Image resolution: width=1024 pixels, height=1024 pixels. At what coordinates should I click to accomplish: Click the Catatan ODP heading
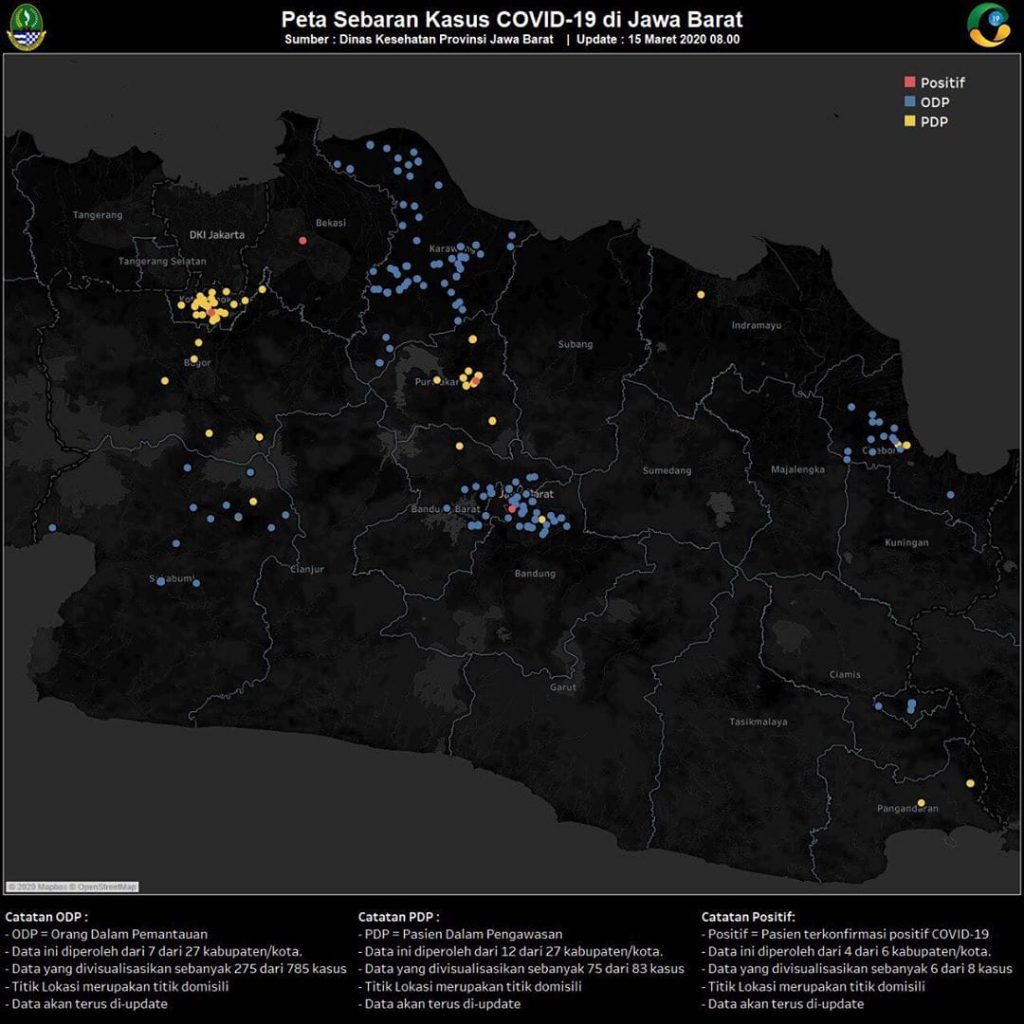[x=46, y=917]
